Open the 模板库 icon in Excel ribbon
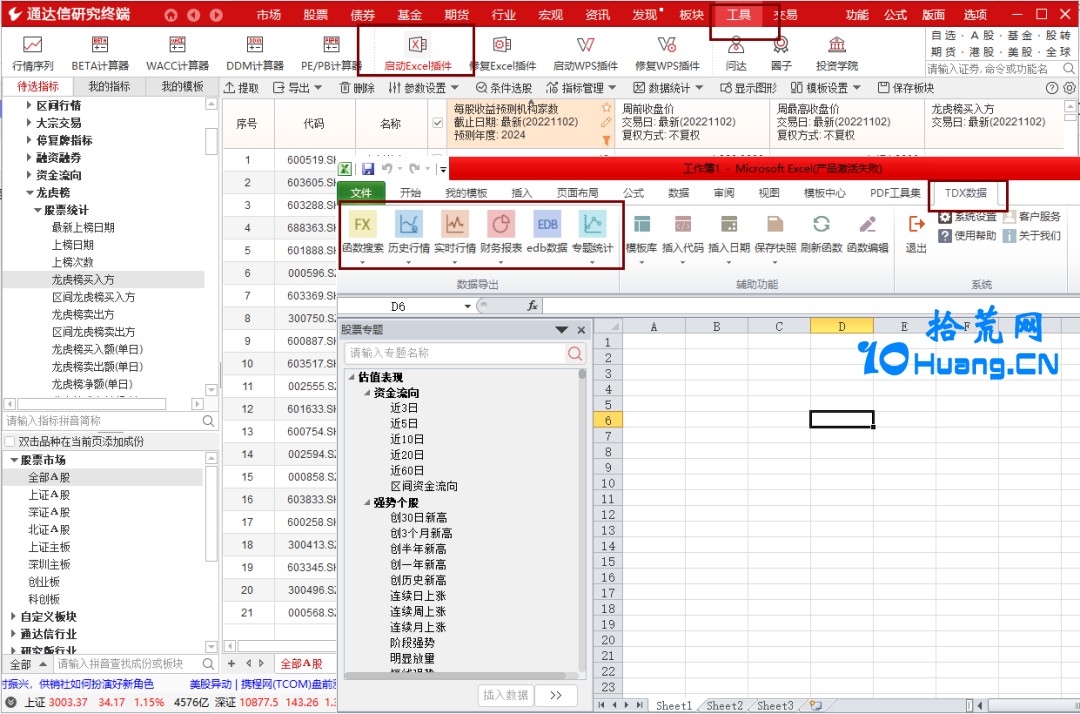The width and height of the screenshot is (1080, 714). [641, 224]
